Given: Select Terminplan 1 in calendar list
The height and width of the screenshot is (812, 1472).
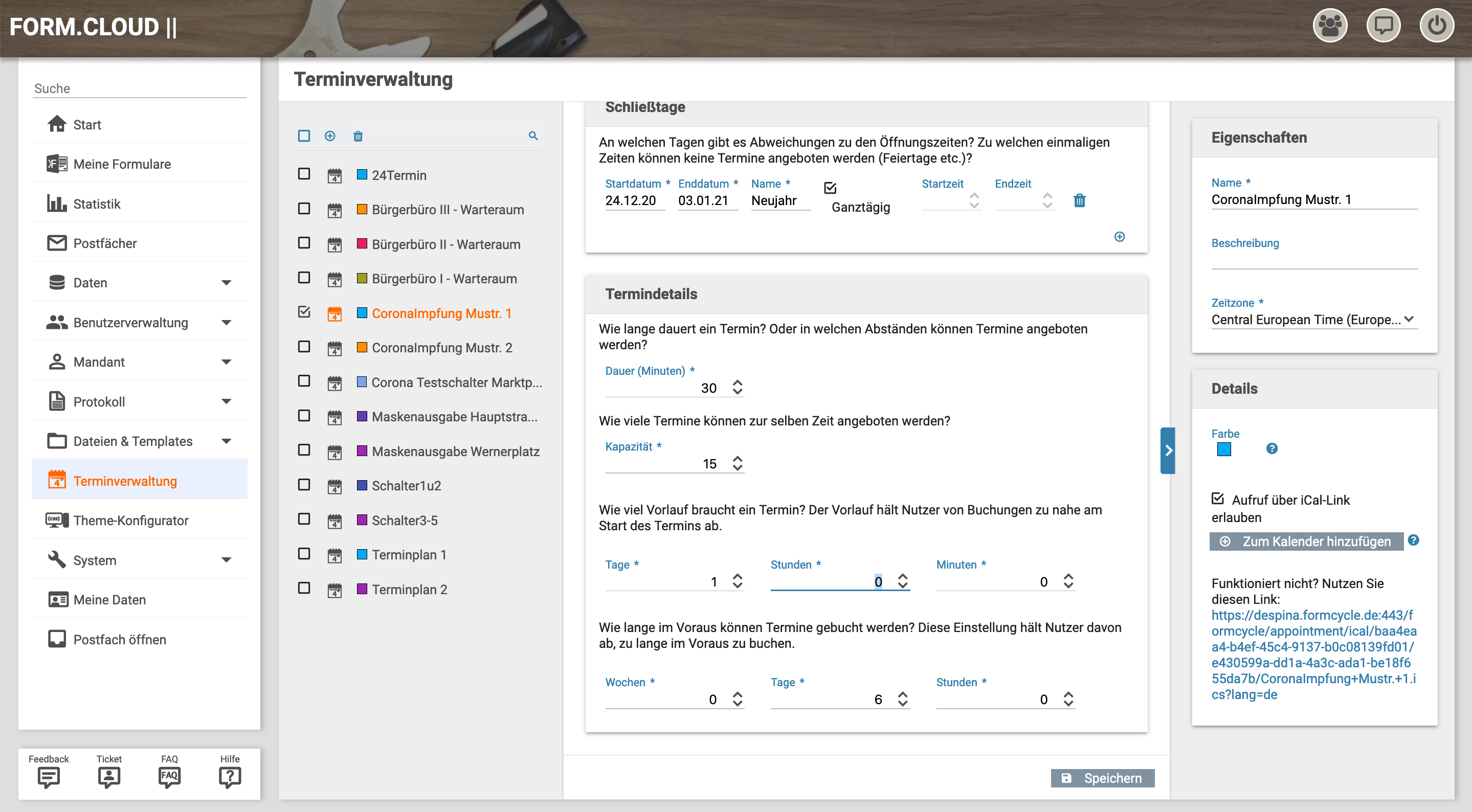Looking at the screenshot, I should pyautogui.click(x=409, y=554).
